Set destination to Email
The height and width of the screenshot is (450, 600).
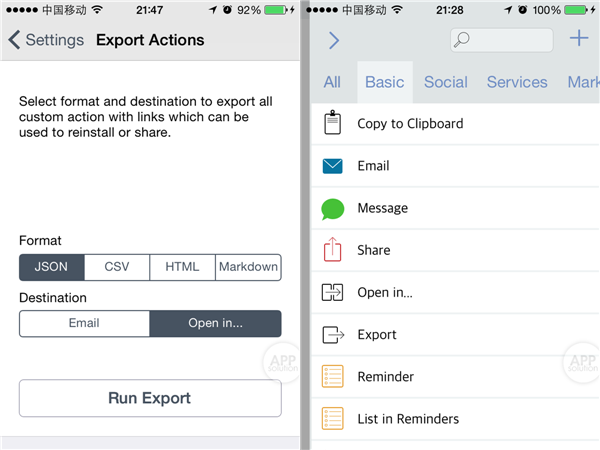(x=84, y=323)
